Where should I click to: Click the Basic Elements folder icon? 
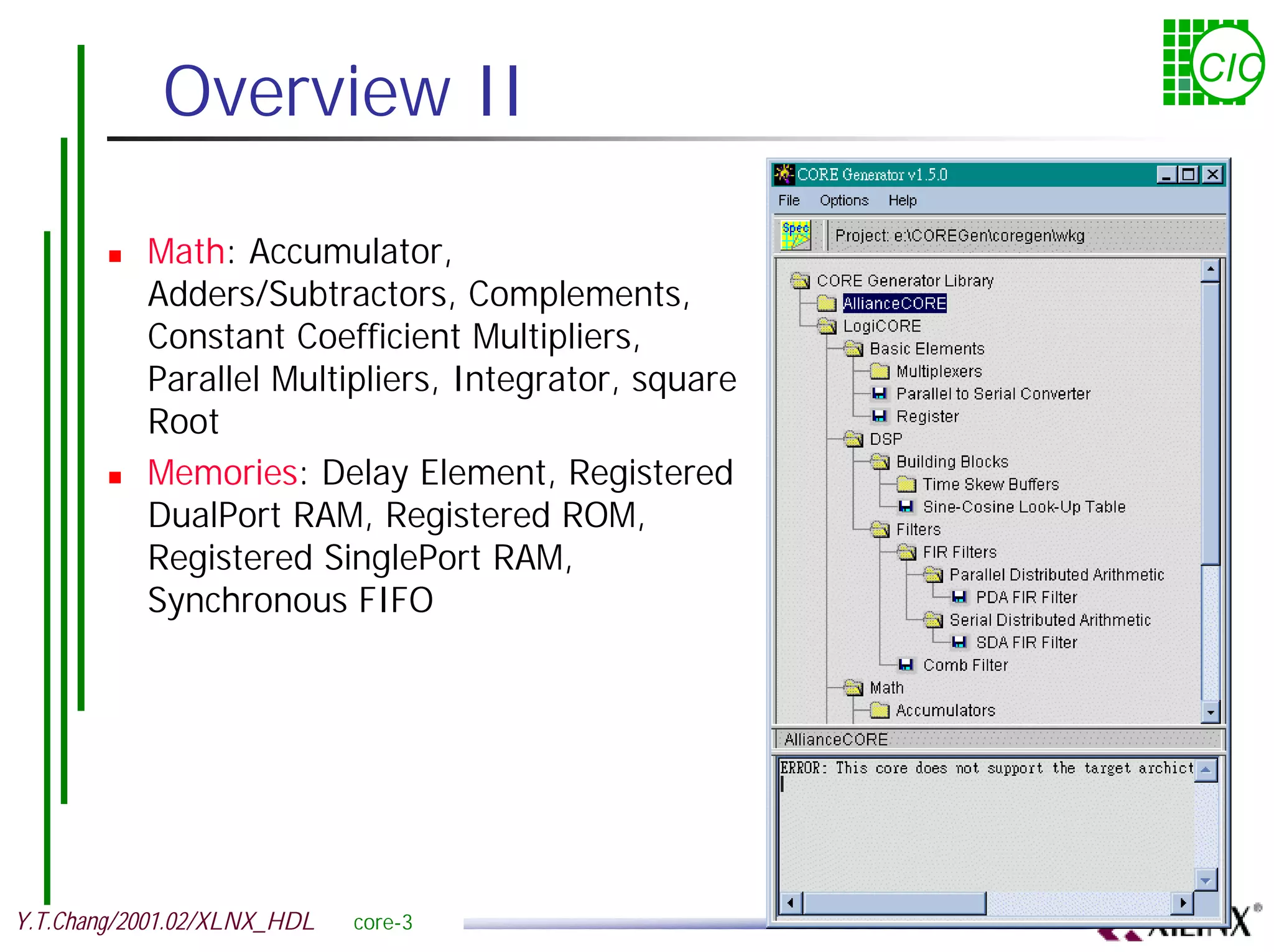click(x=853, y=348)
